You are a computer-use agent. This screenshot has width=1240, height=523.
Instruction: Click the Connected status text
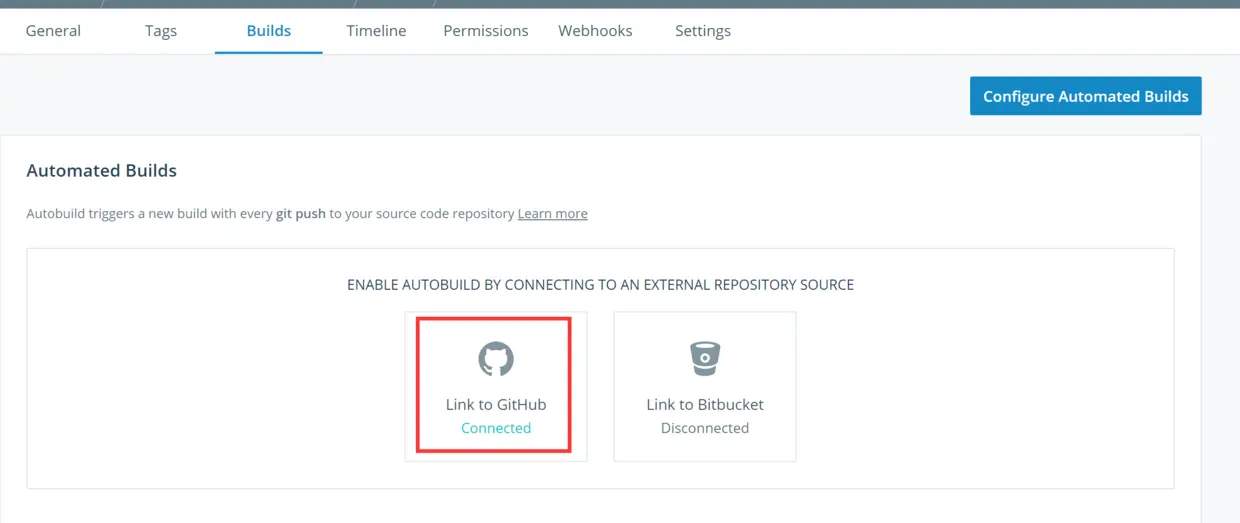tap(496, 428)
